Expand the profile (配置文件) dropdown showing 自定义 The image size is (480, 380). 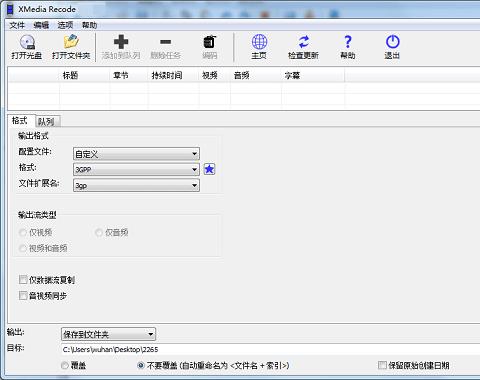click(x=136, y=154)
